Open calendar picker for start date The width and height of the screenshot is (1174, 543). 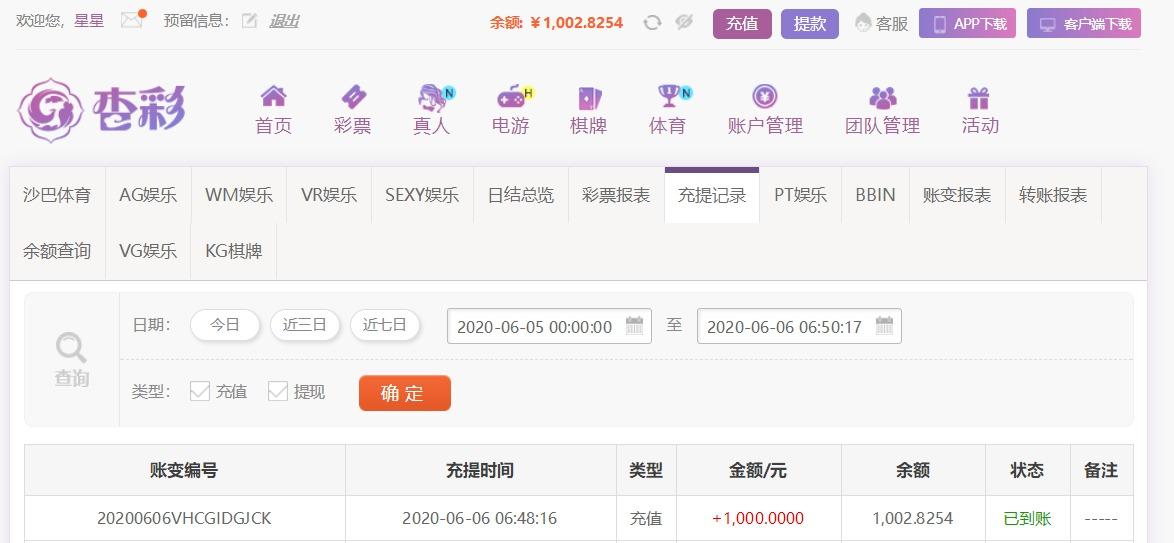pos(635,326)
